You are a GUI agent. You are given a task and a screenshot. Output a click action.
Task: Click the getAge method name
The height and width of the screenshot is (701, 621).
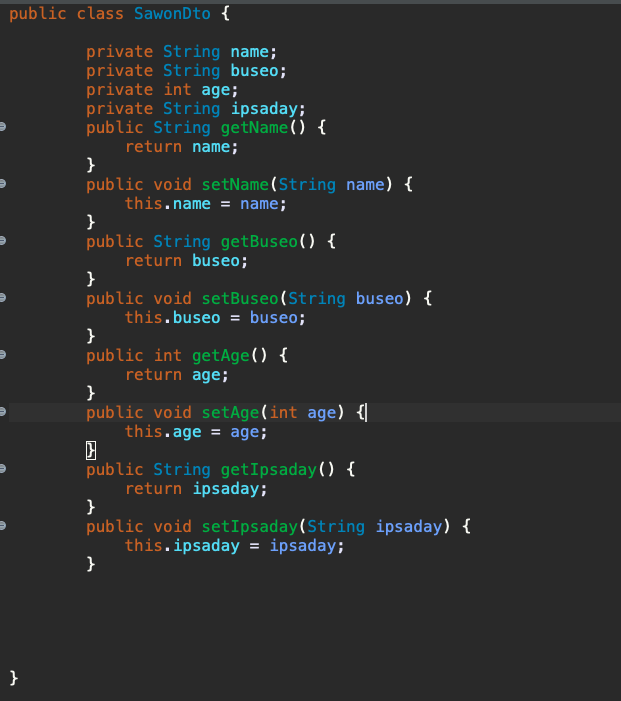pos(221,356)
